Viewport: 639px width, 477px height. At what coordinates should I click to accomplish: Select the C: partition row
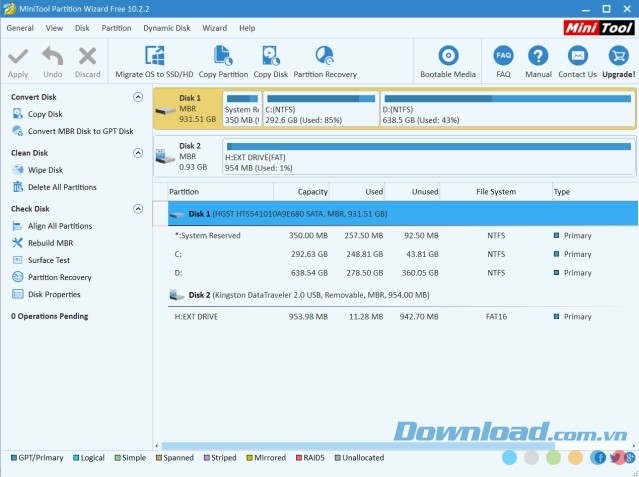click(x=403, y=254)
